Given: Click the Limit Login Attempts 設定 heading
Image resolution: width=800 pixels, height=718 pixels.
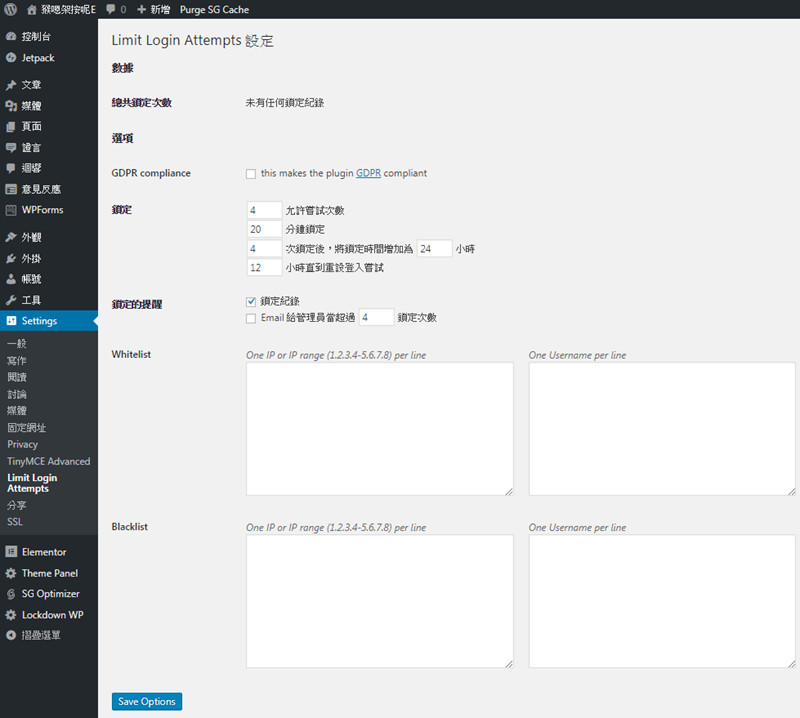Looking at the screenshot, I should click(x=192, y=40).
